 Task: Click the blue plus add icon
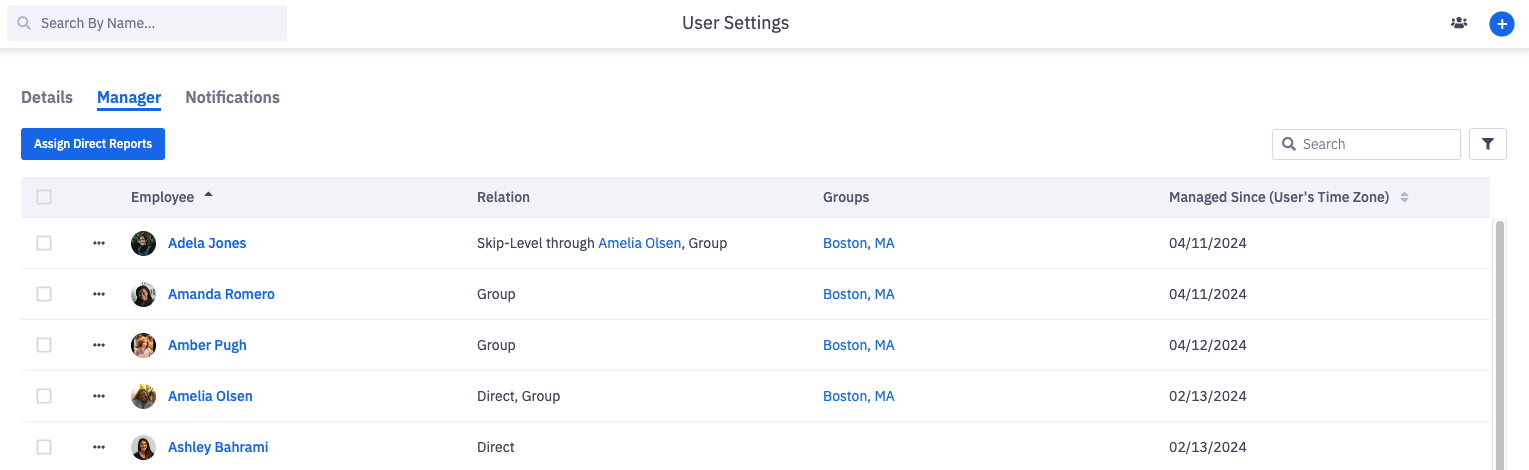[x=1501, y=24]
